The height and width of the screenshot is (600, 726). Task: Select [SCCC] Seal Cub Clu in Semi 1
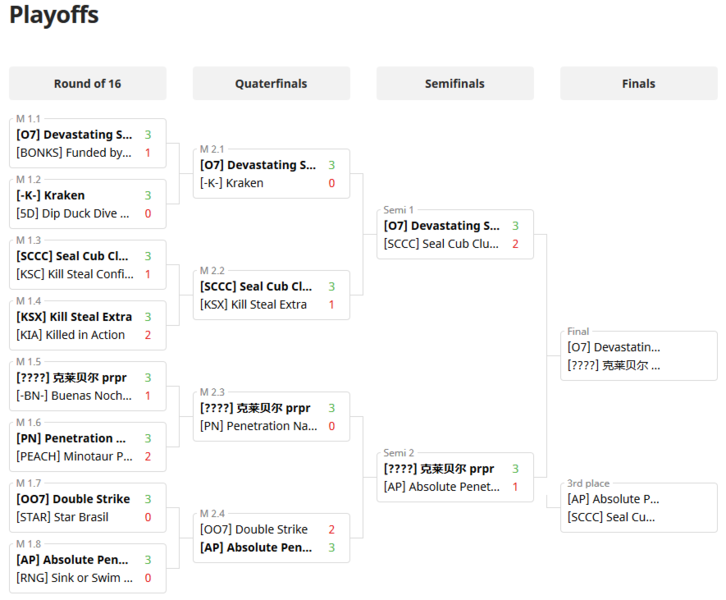(441, 243)
